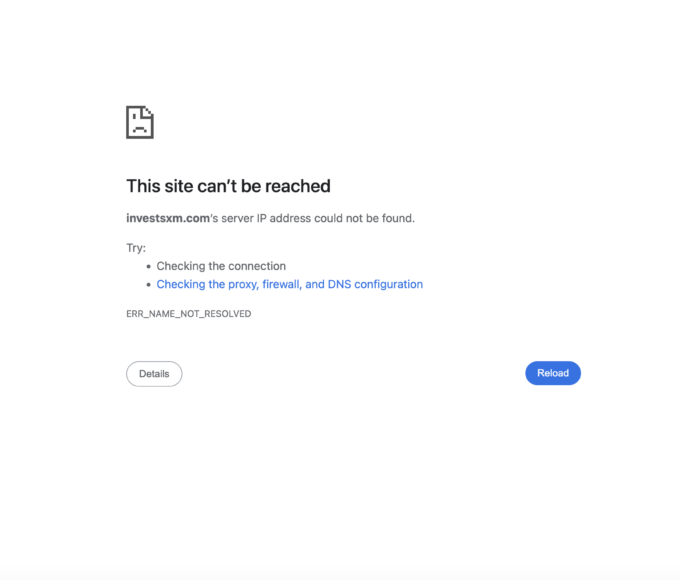Click the bullet before "Checking the connection"
This screenshot has width=680, height=580.
pos(148,267)
